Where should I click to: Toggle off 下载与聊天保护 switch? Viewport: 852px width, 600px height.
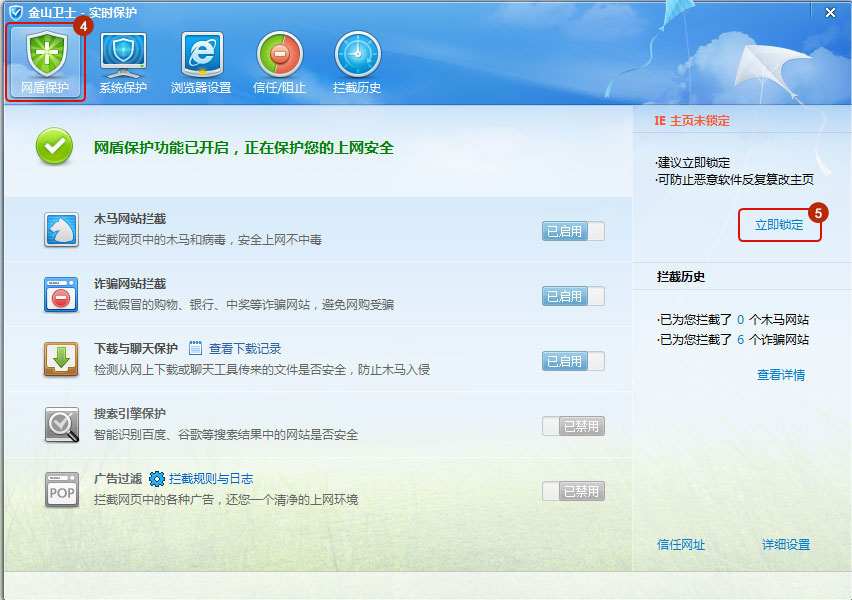(x=573, y=361)
